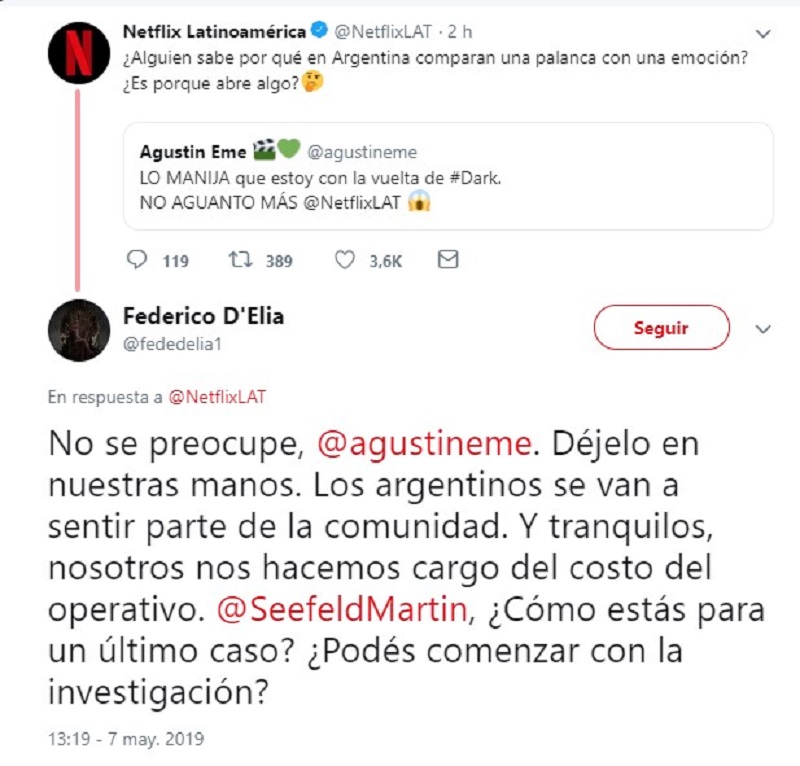
Task: Open the Netflix Latinoamérica profile name
Action: tap(213, 32)
